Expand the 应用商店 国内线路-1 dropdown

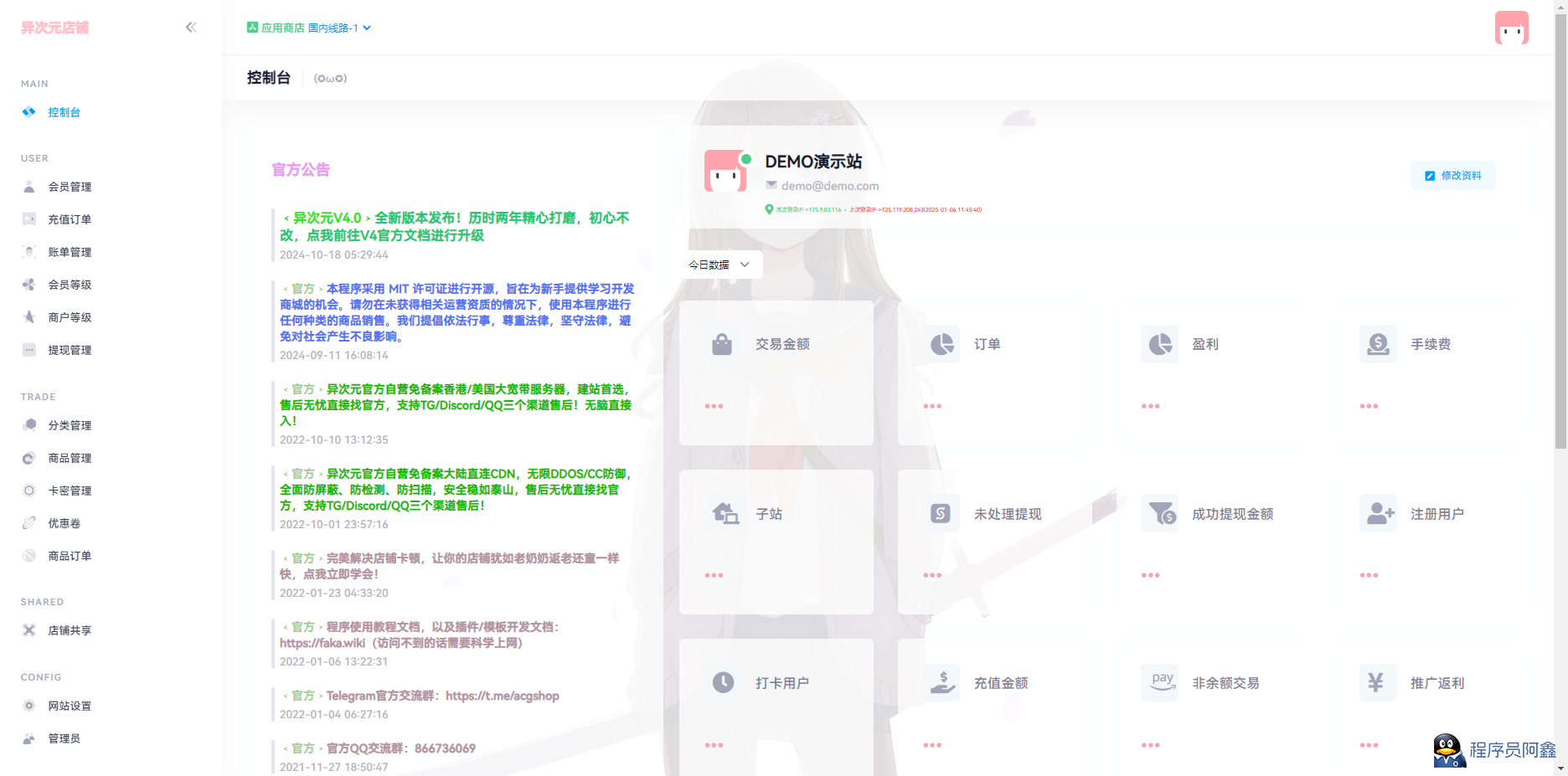click(x=309, y=28)
